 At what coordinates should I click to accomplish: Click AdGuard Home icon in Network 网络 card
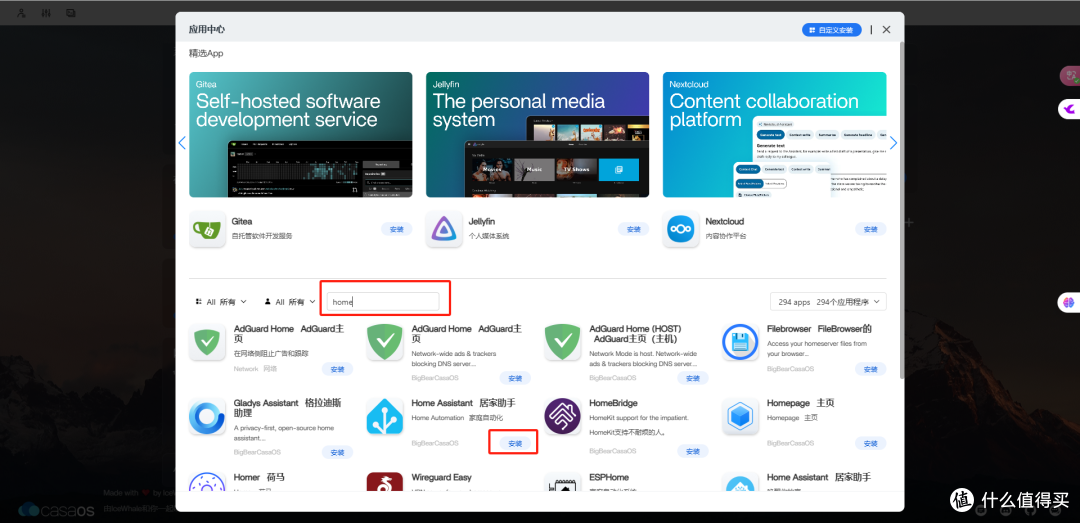click(207, 342)
